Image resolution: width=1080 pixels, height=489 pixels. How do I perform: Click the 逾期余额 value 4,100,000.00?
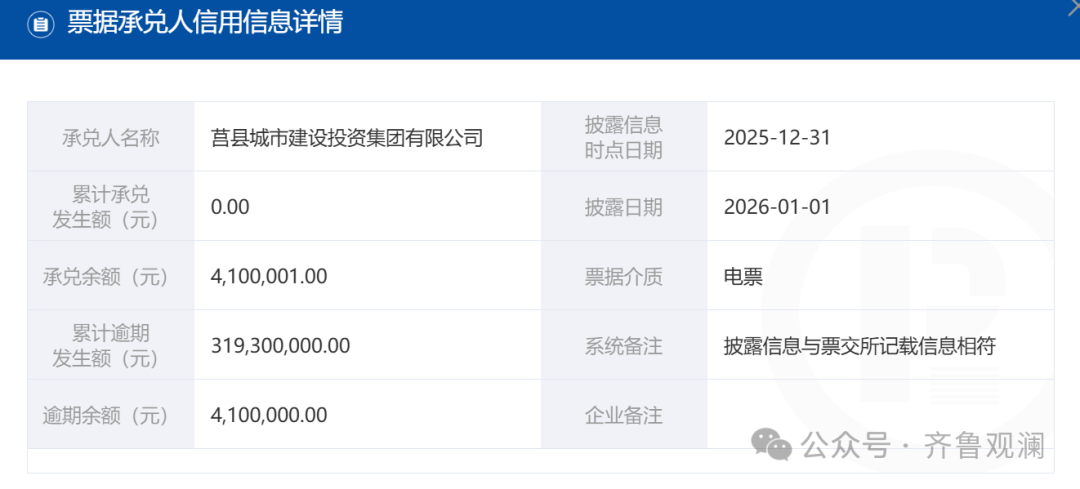pos(269,415)
